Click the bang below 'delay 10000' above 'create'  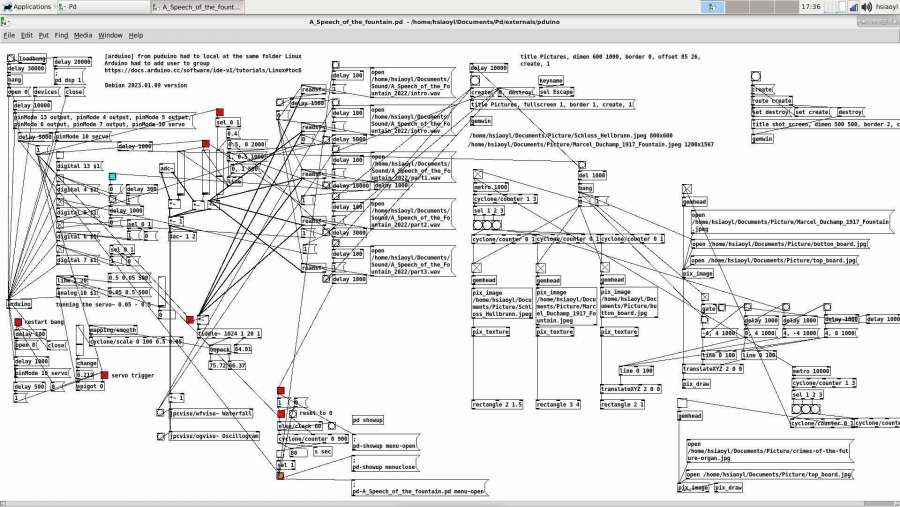(x=475, y=80)
